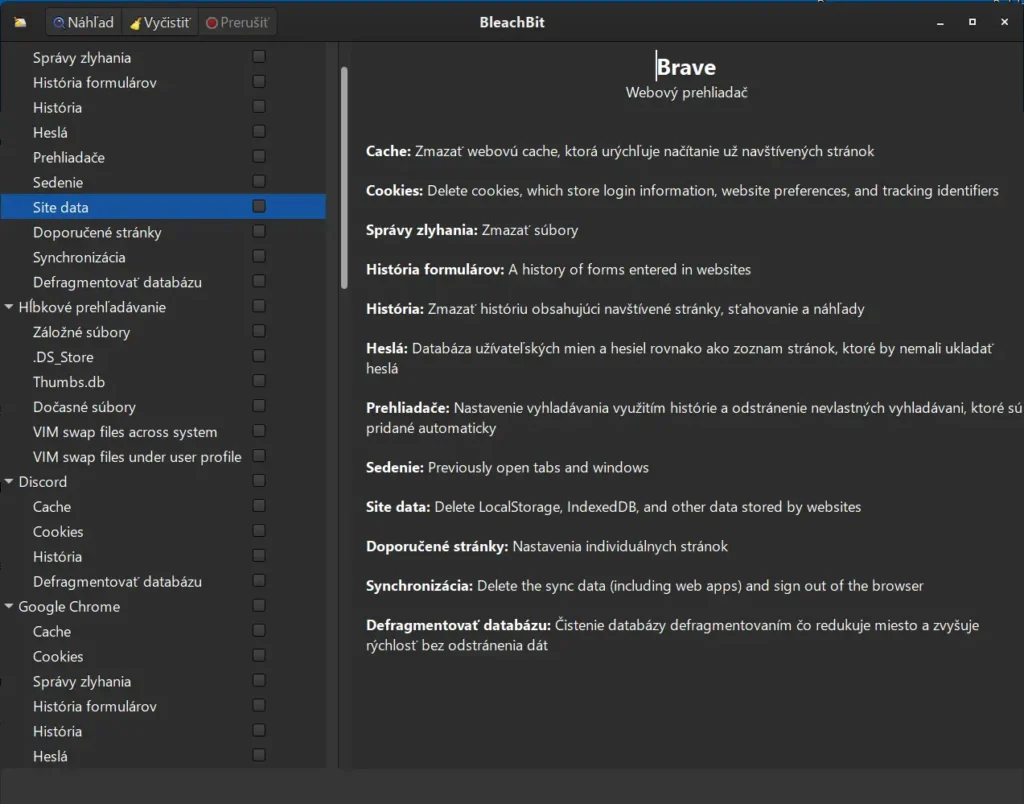The height and width of the screenshot is (804, 1024).
Task: Click the Cookies description text in the details pane
Action: pos(712,190)
